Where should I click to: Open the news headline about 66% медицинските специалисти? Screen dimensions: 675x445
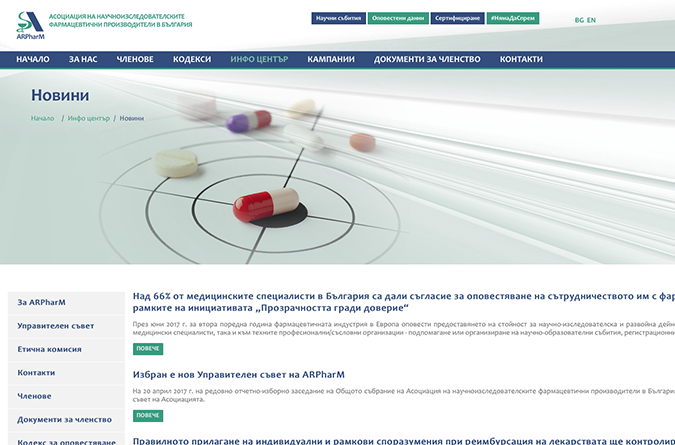pyautogui.click(x=404, y=302)
